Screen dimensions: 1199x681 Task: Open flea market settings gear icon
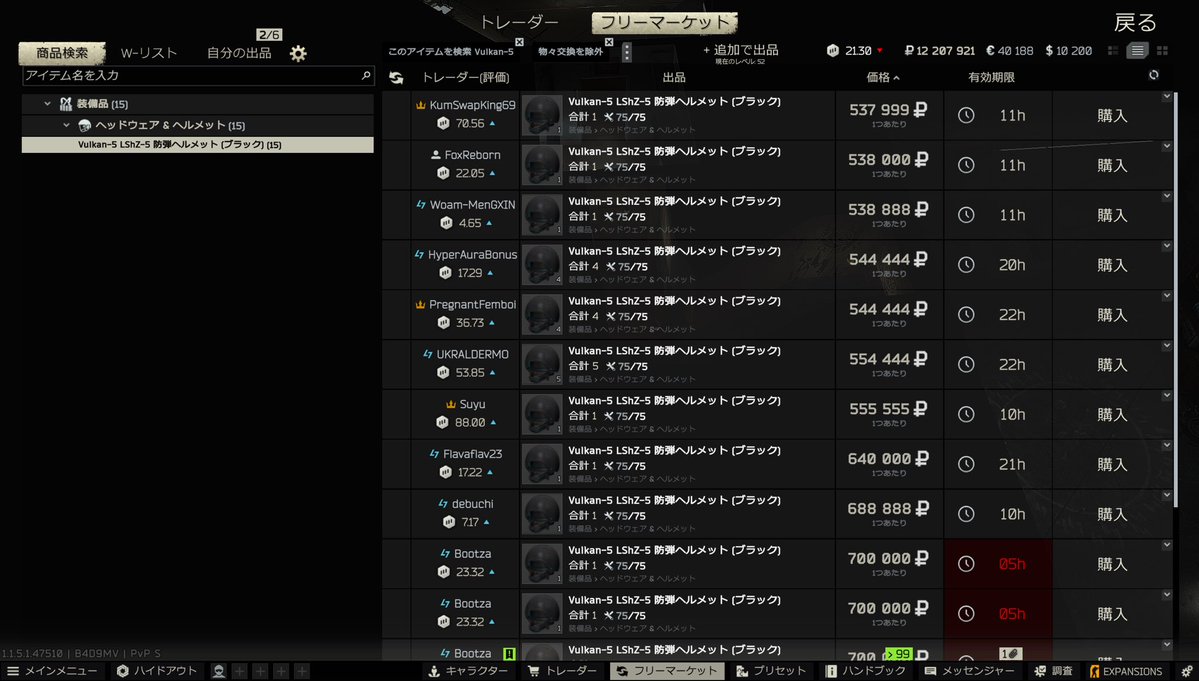298,53
